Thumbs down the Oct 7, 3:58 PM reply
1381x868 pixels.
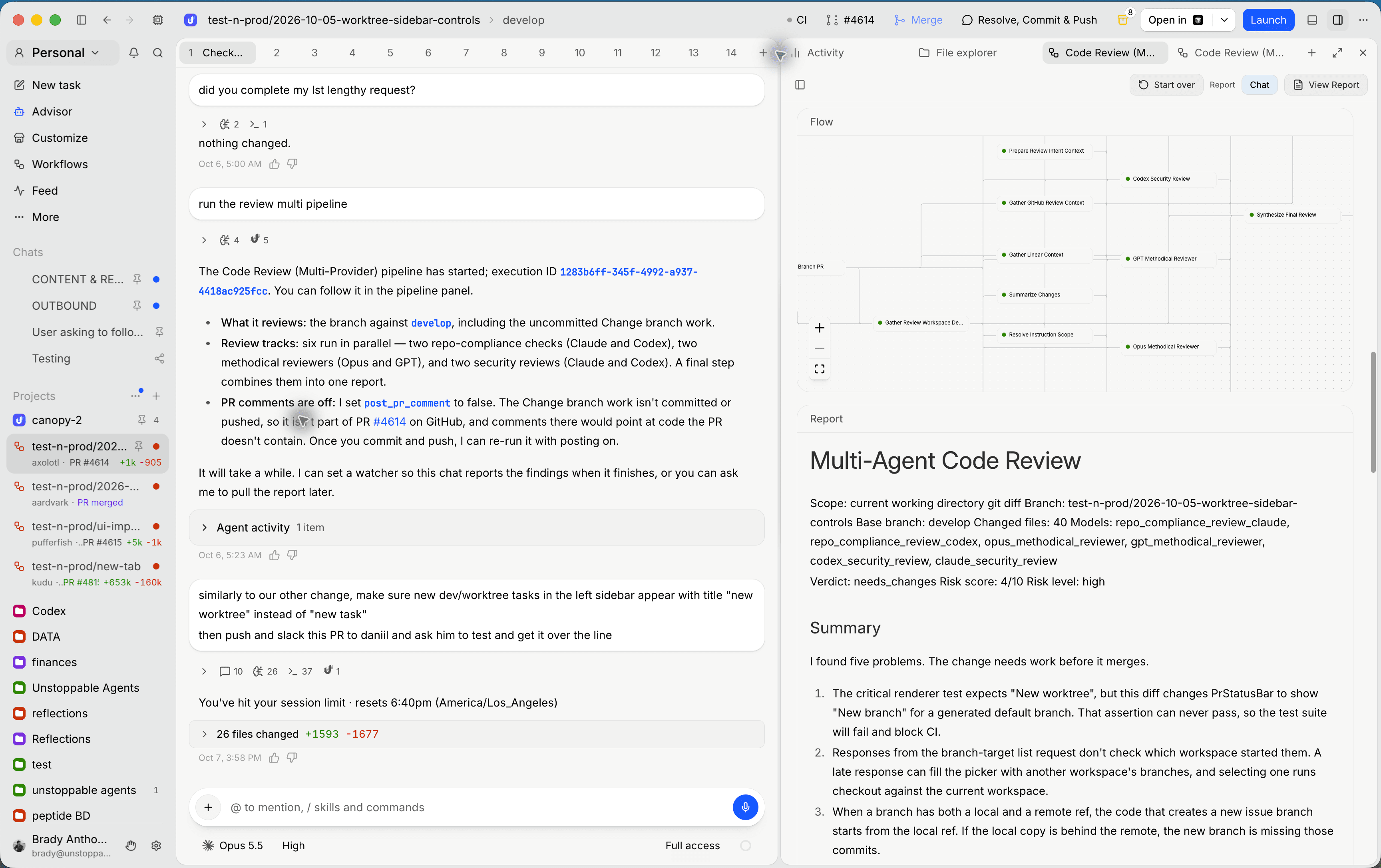pyautogui.click(x=292, y=757)
